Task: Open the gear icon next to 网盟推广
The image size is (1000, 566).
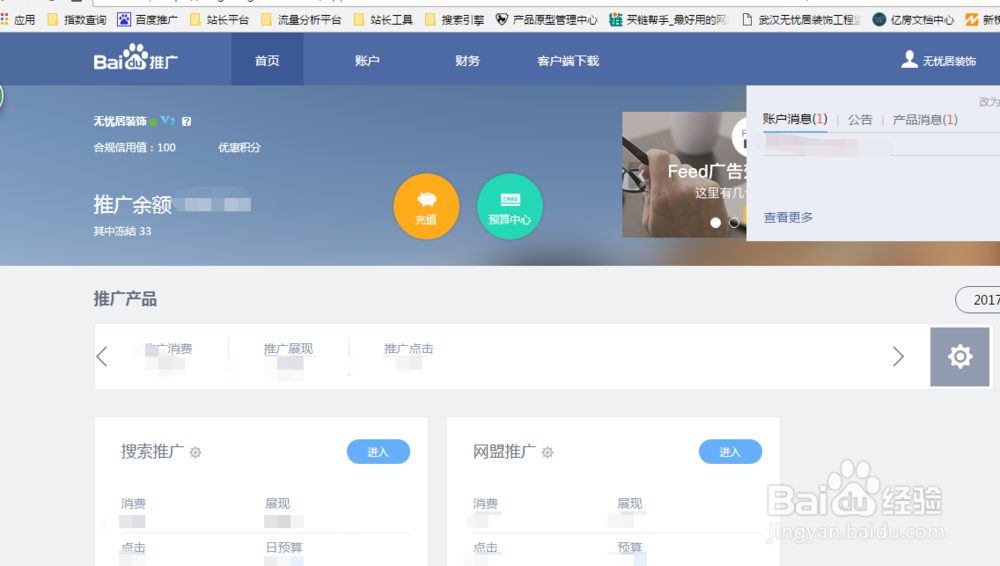Action: click(x=548, y=452)
